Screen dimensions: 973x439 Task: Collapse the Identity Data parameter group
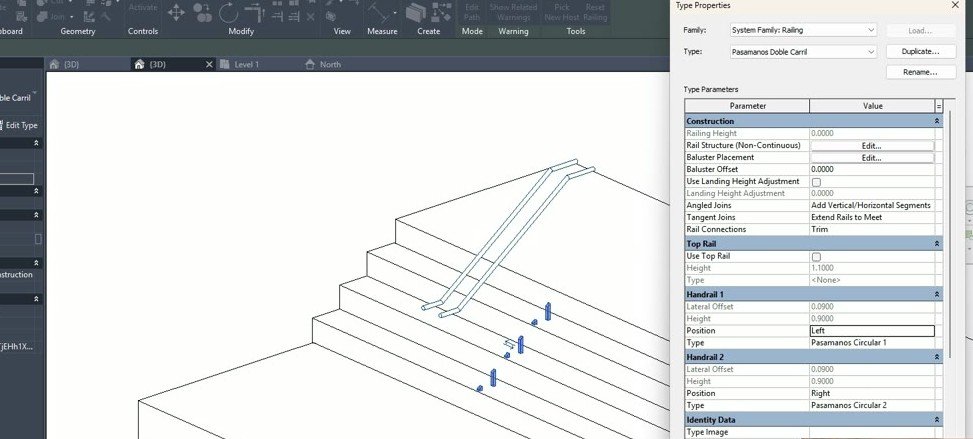(936, 420)
